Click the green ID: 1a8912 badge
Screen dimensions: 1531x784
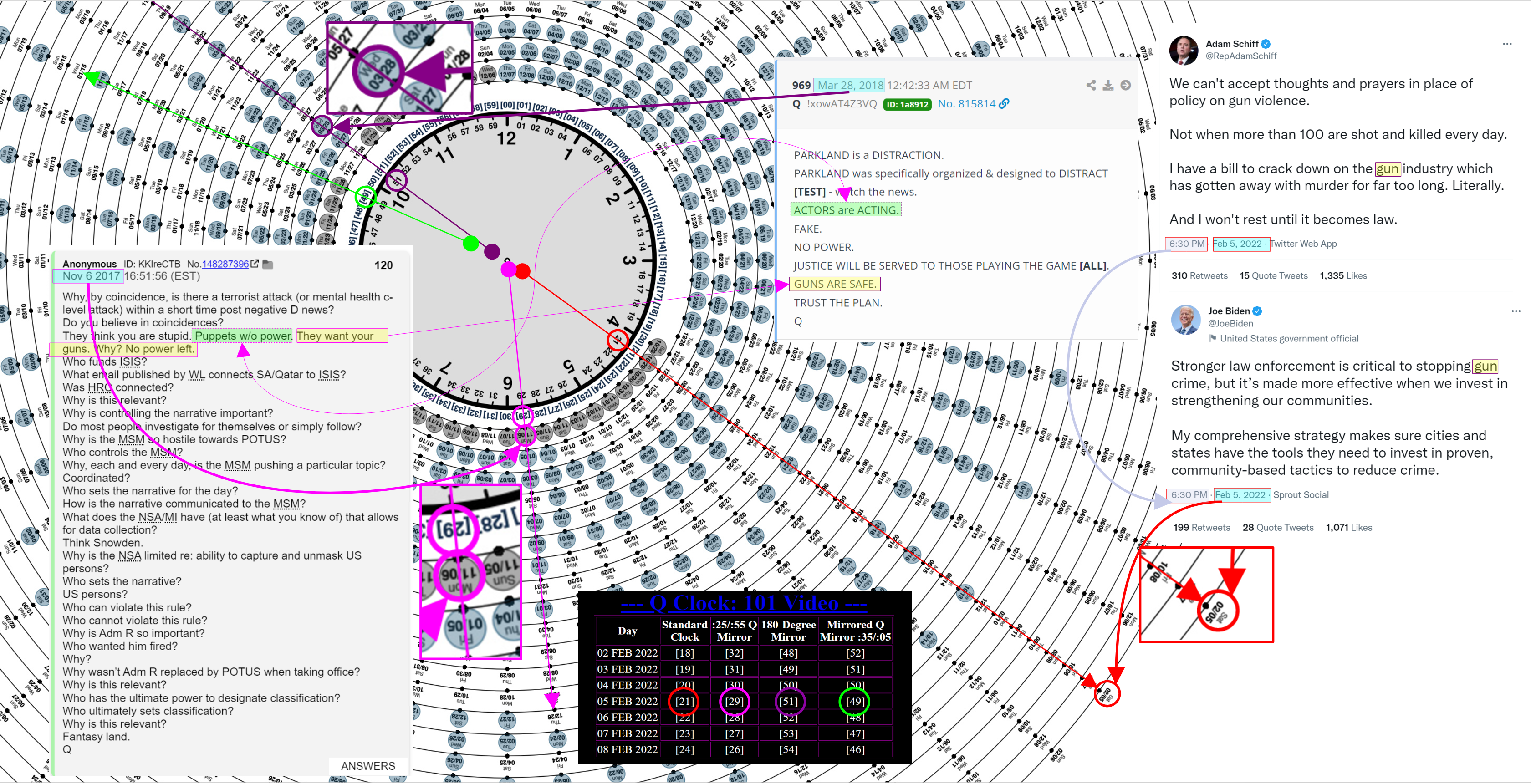[x=907, y=105]
